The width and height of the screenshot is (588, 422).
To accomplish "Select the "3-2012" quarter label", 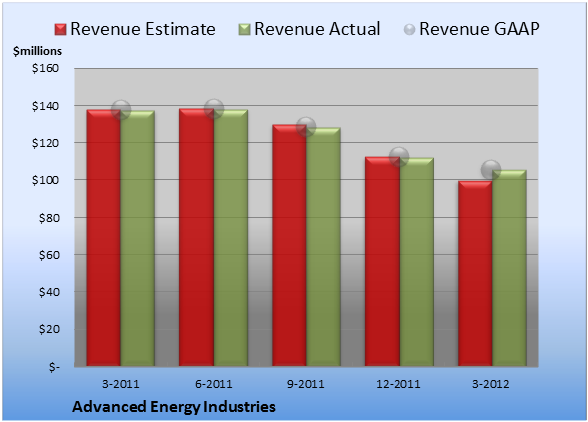I will 490,384.
